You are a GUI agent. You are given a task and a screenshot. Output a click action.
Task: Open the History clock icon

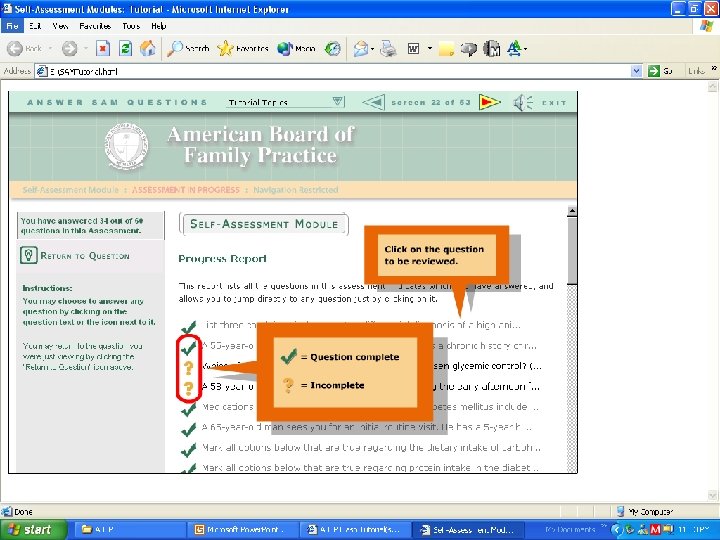click(332, 48)
